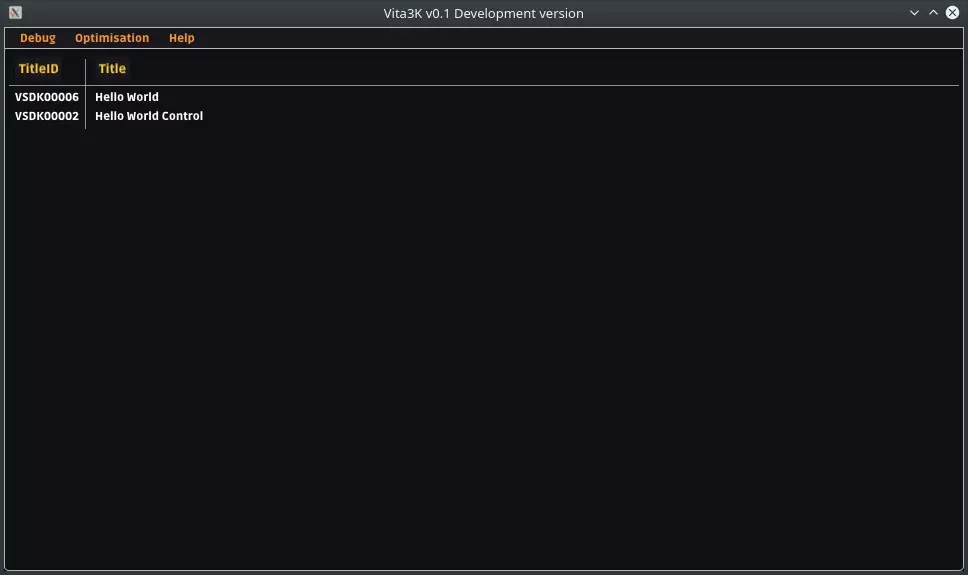Open the Help menu
The width and height of the screenshot is (968, 575).
click(x=182, y=38)
